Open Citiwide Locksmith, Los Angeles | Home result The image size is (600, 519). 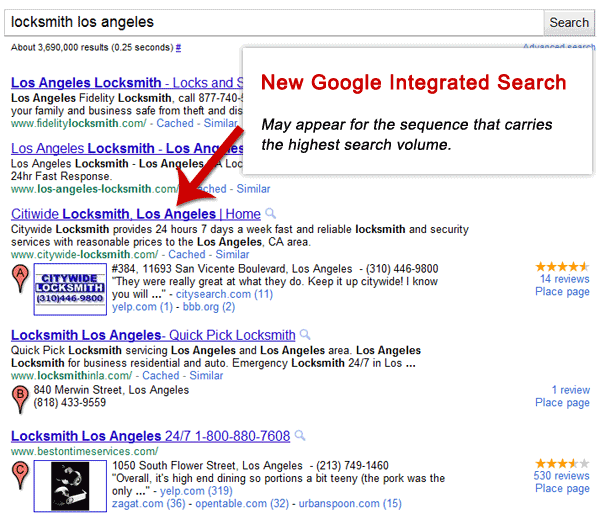(x=136, y=214)
